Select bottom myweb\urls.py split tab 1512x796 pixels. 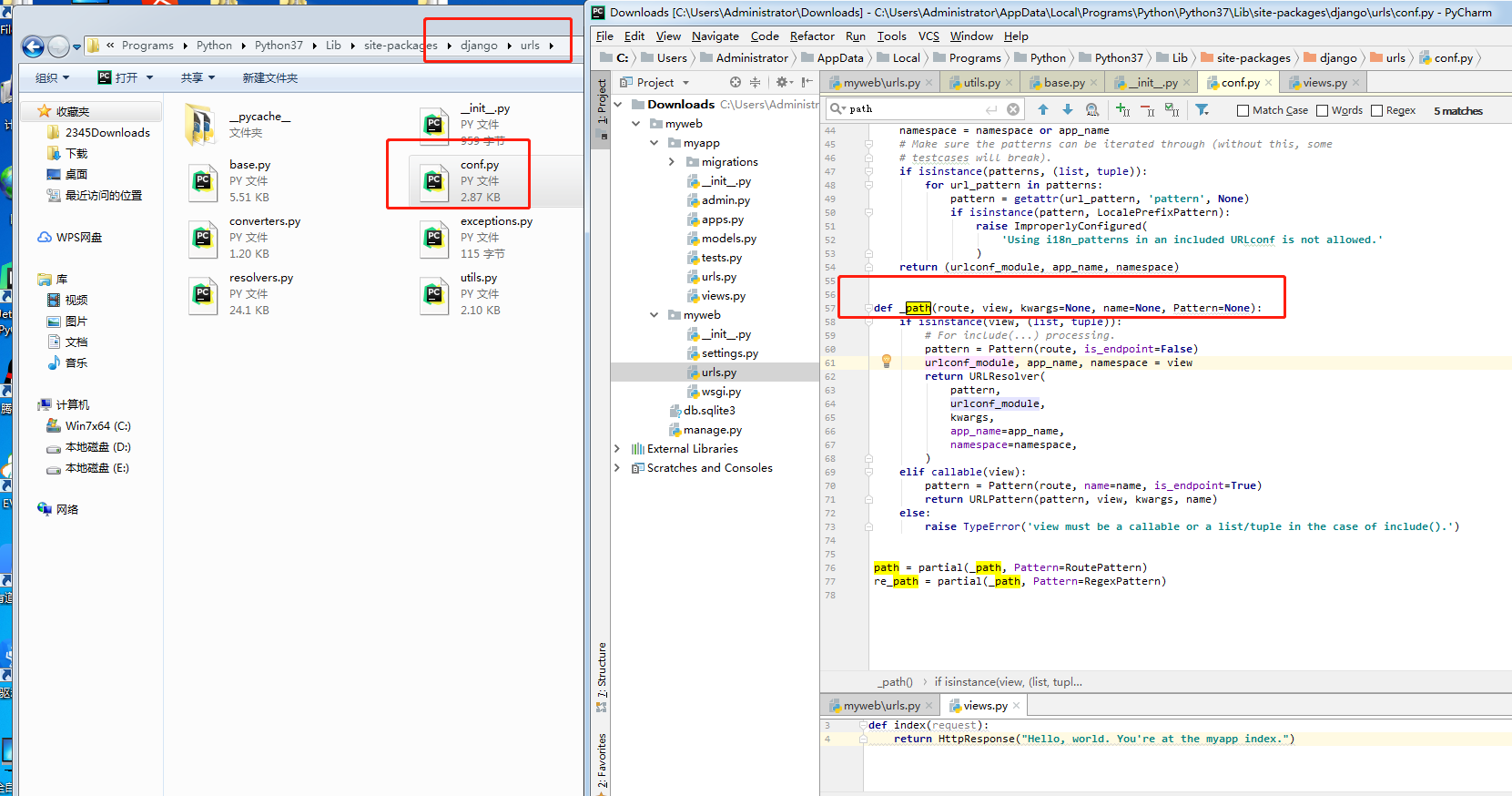(881, 706)
